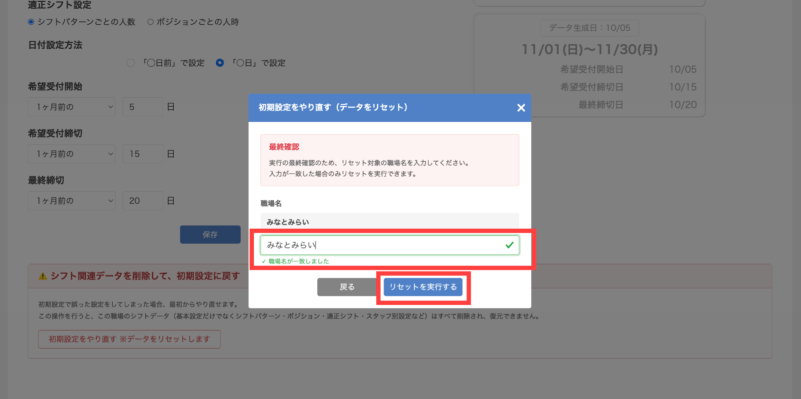Click the 最終締切日 10/20 row
Image resolution: width=801 pixels, height=399 pixels.
[x=637, y=105]
